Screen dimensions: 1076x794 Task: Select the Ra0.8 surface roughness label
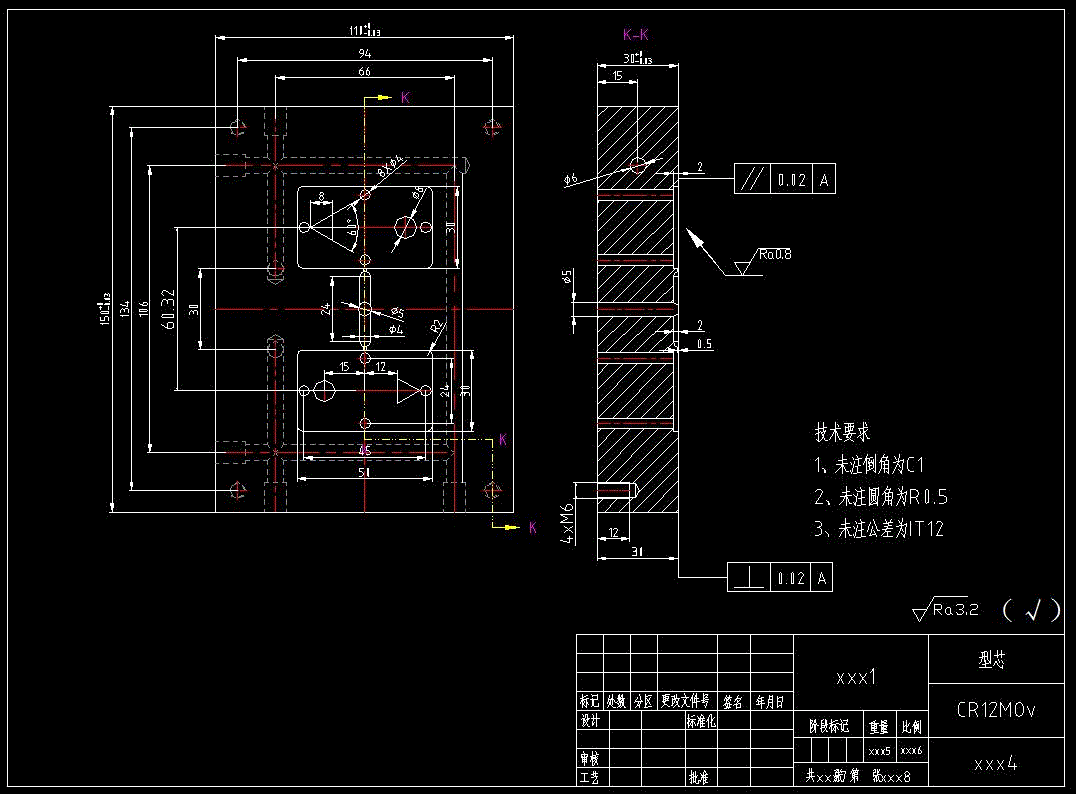pyautogui.click(x=775, y=255)
